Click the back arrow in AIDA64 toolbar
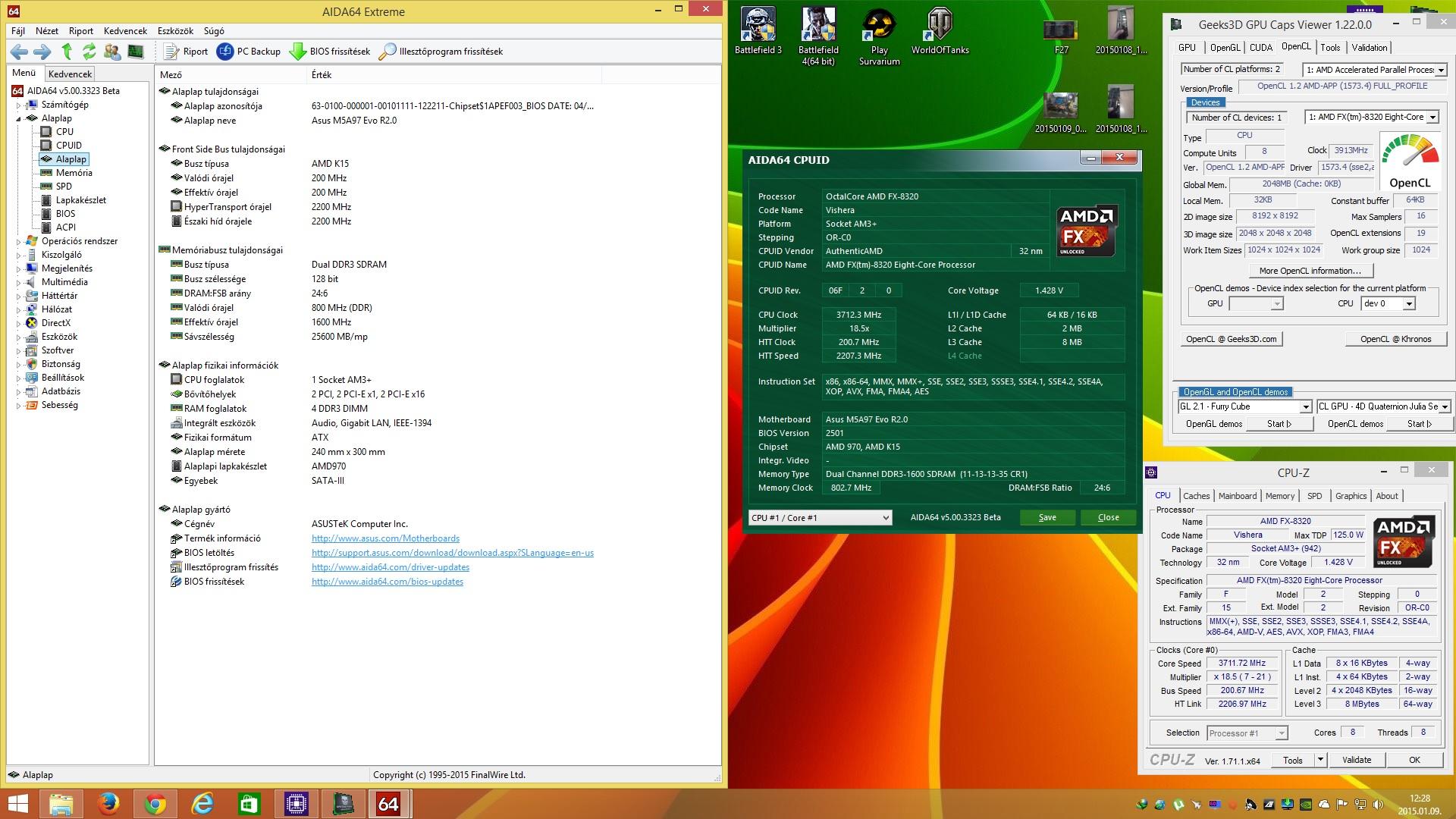This screenshot has height=819, width=1456. (x=19, y=52)
